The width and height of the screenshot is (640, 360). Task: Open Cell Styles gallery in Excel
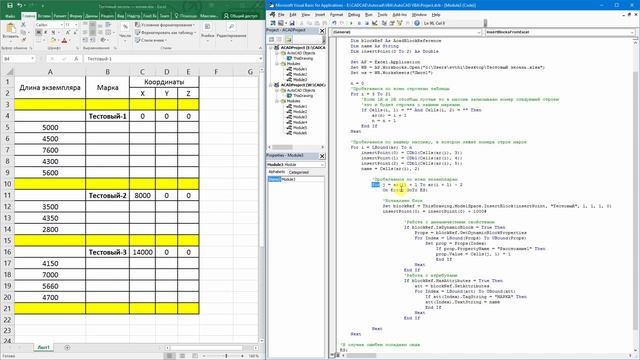tap(151, 40)
